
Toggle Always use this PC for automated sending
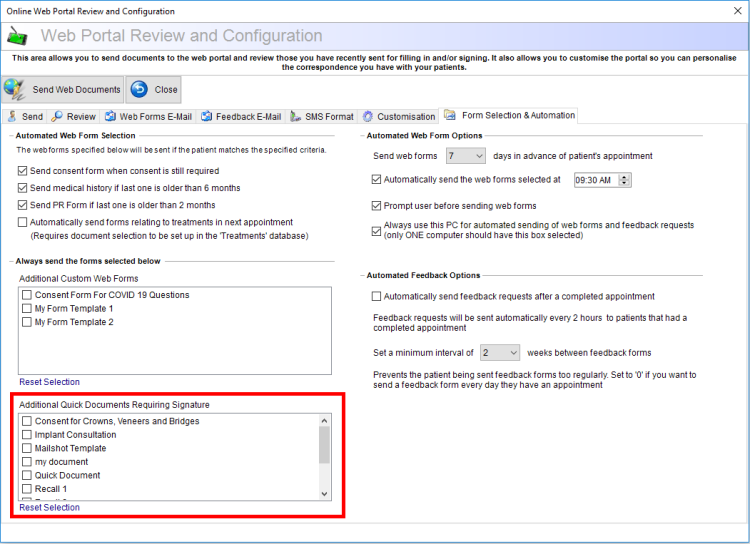376,231
